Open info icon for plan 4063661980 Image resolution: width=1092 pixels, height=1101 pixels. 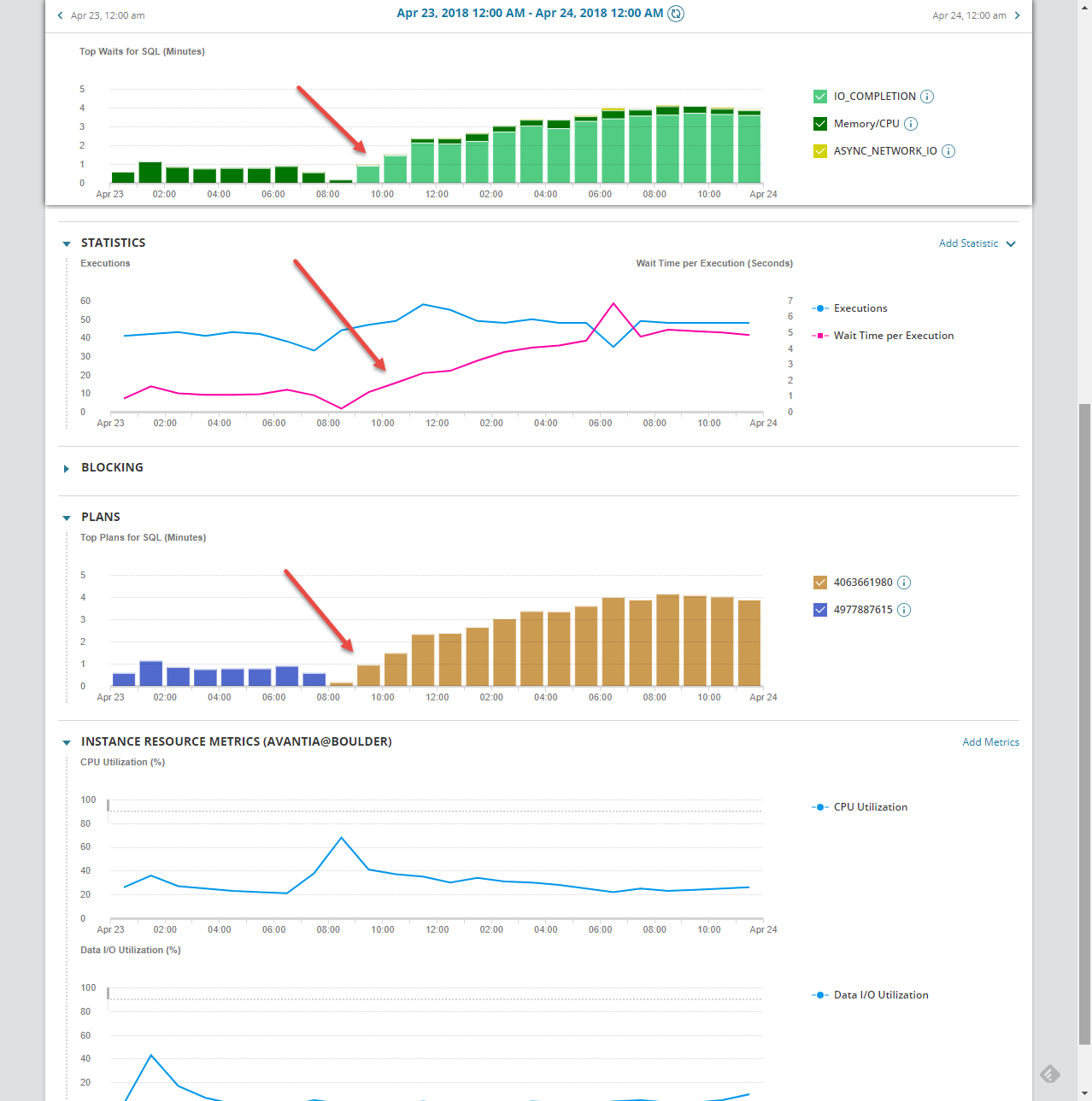[904, 583]
